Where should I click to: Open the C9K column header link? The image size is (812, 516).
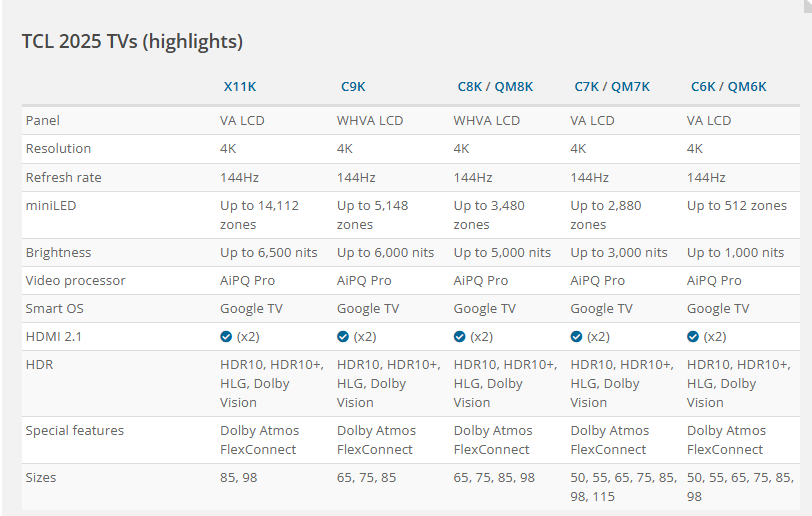pos(353,87)
